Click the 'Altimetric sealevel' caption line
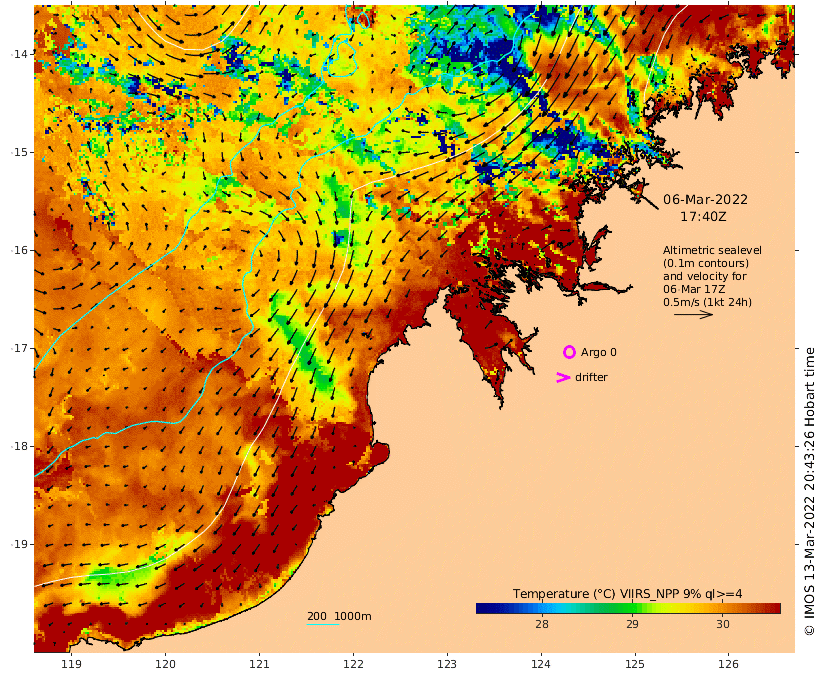This screenshot has width=820, height=680. coord(712,250)
